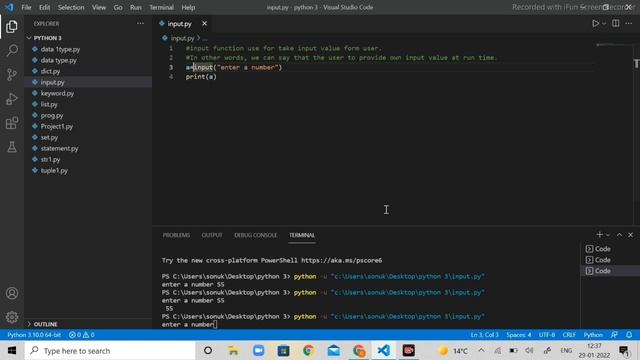Open the Selection menu
This screenshot has width=640, height=360.
pyautogui.click(x=71, y=7)
